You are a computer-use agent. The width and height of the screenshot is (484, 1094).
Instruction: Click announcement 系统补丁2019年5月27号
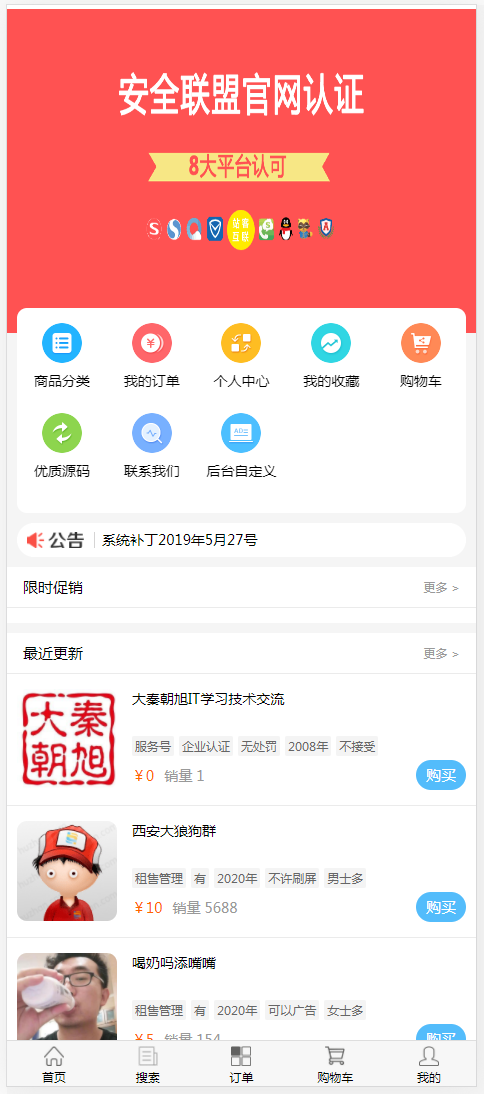click(x=180, y=540)
